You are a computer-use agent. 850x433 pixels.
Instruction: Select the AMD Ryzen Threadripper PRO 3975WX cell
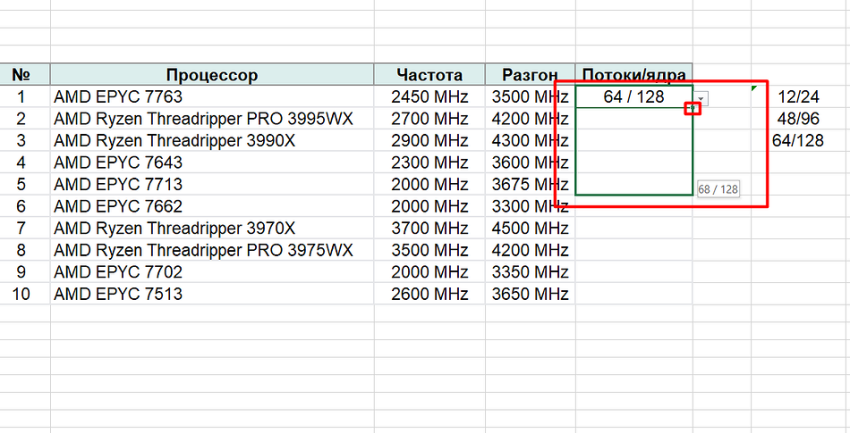pyautogui.click(x=212, y=250)
